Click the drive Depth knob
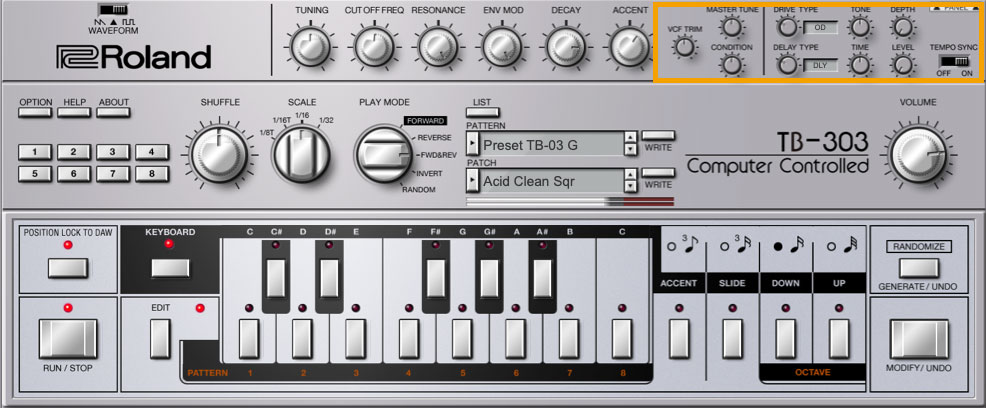 click(902, 27)
